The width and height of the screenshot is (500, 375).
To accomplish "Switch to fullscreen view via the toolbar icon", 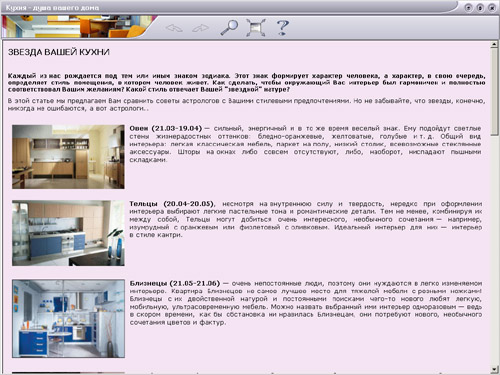I will (256, 27).
